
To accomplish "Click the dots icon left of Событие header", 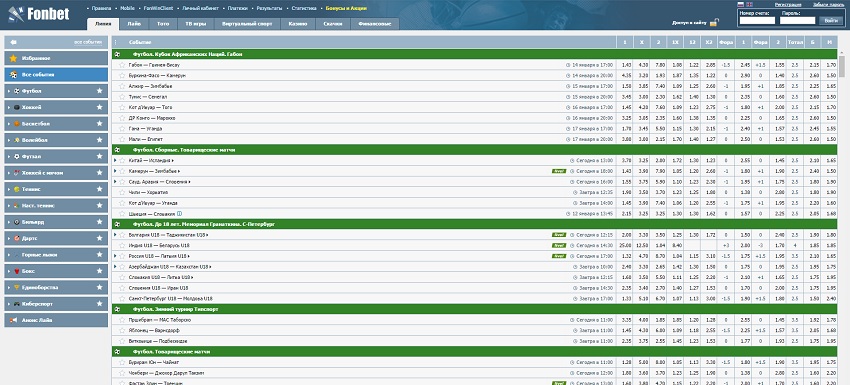I will click(115, 42).
